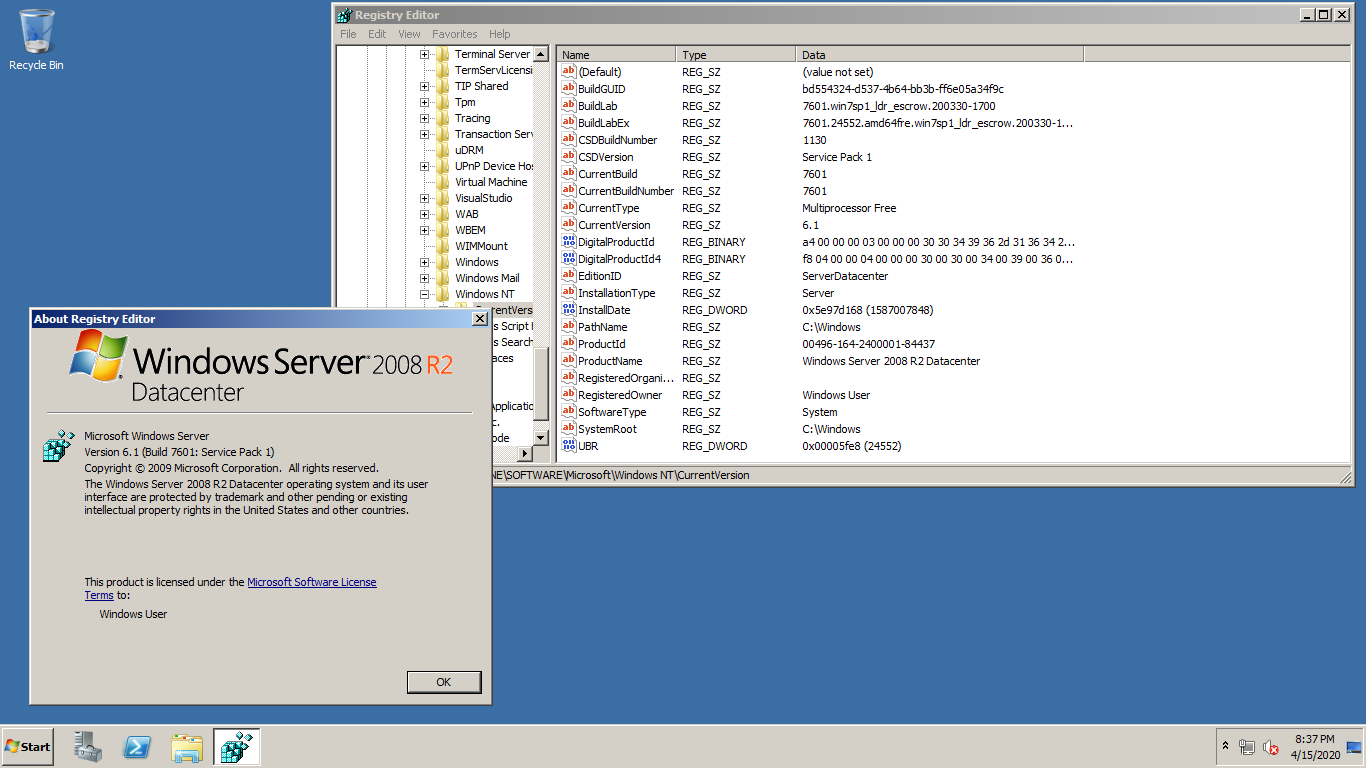This screenshot has width=1366, height=768.
Task: Click the Start button
Action: [x=27, y=747]
